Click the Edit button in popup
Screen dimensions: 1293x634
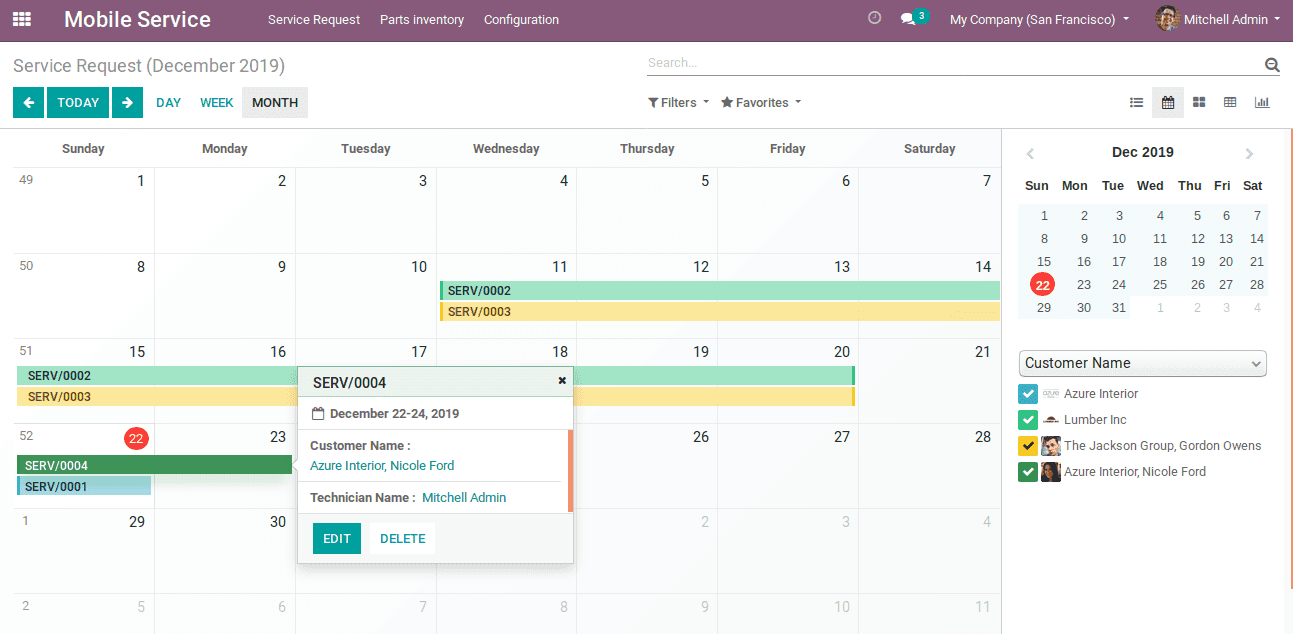pyautogui.click(x=337, y=538)
